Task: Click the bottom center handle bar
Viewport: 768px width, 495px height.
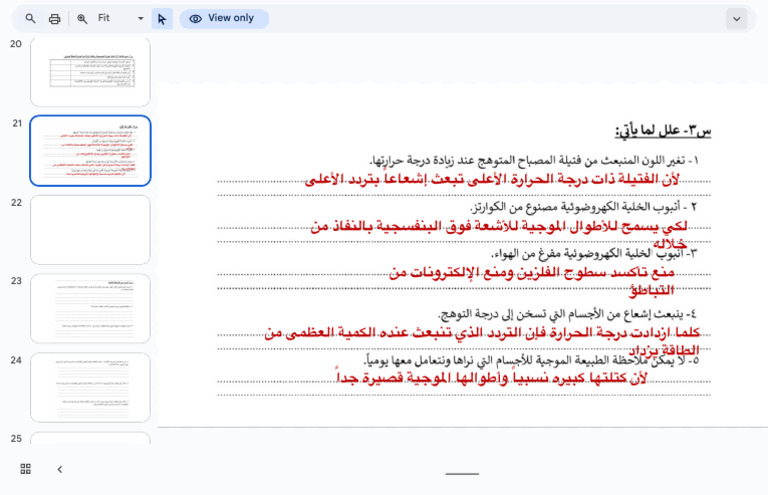Action: [x=462, y=473]
